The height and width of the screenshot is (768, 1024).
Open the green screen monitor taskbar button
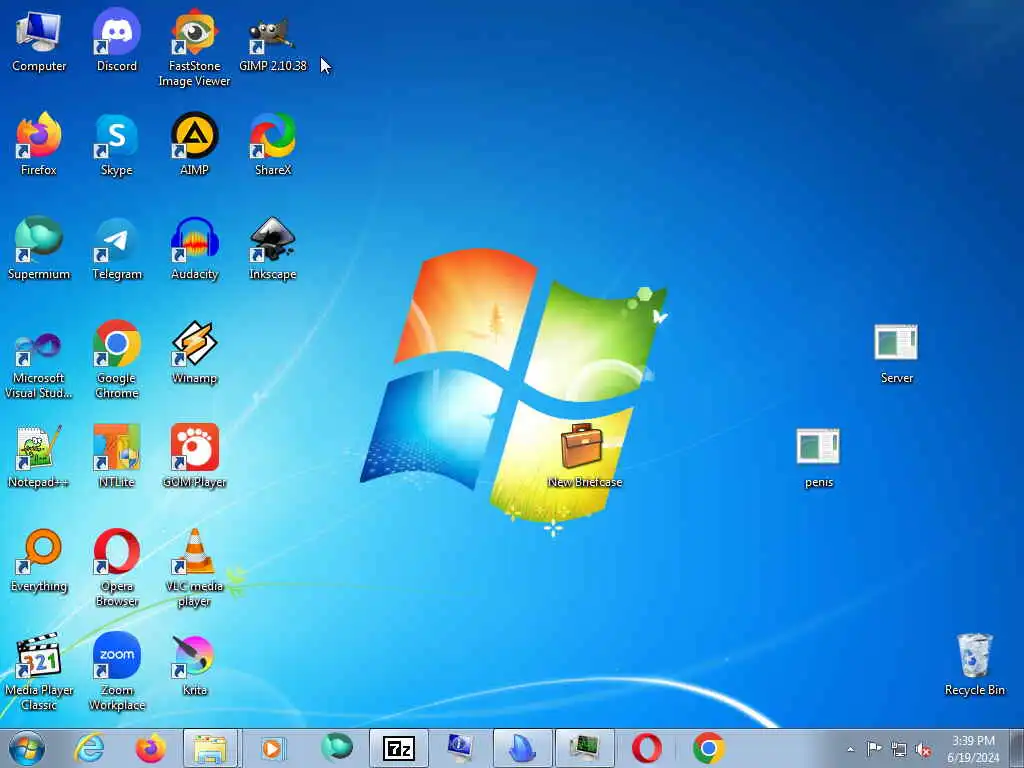click(584, 748)
